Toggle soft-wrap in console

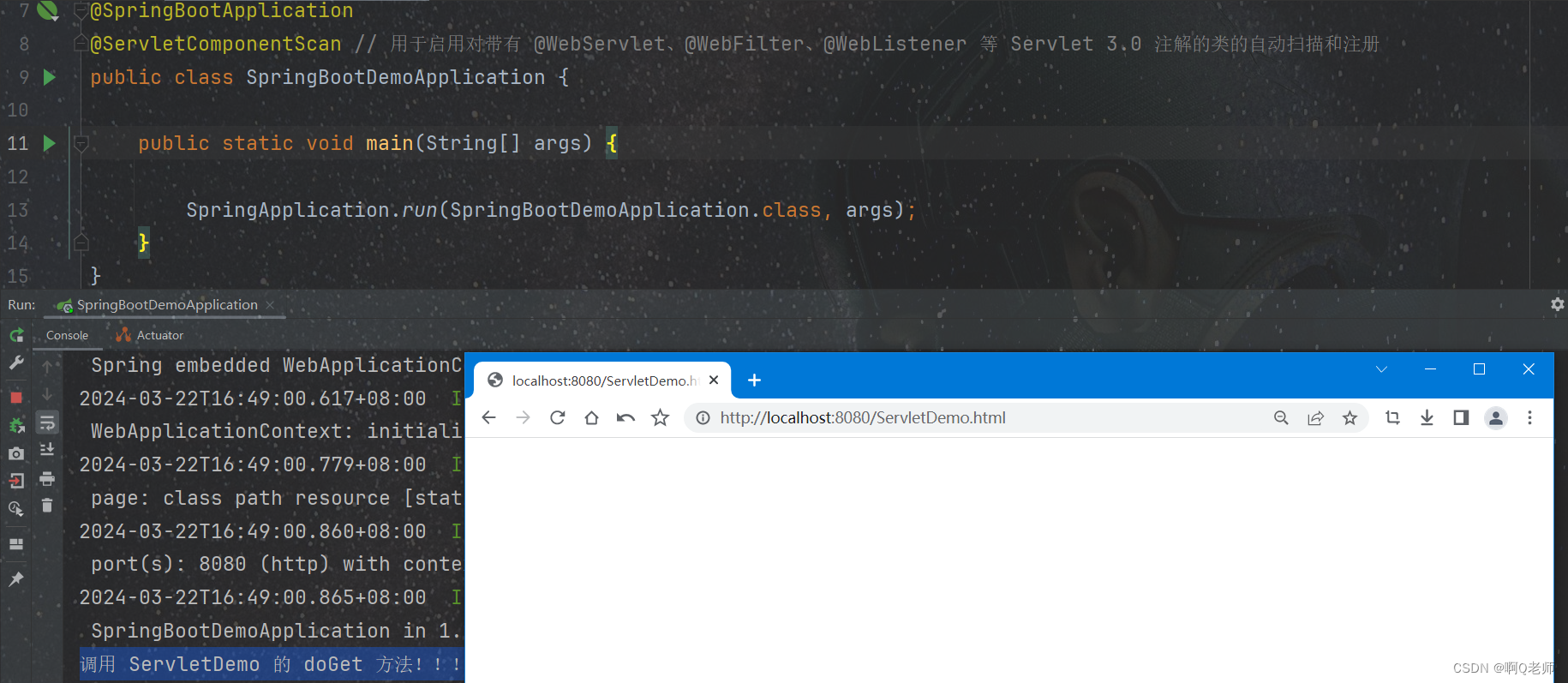pyautogui.click(x=47, y=422)
